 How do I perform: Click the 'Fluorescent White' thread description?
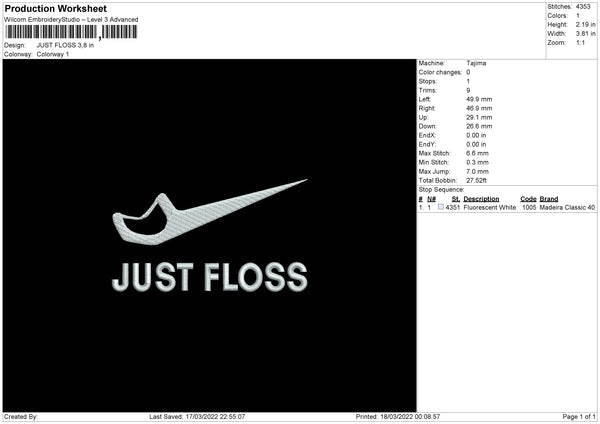489,207
